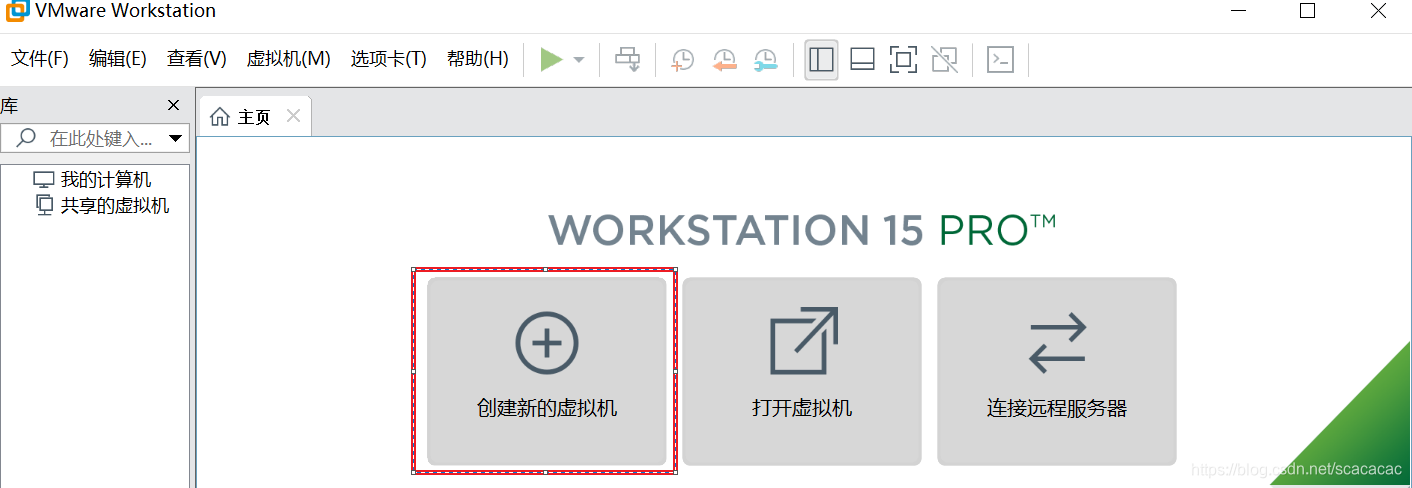1412x488 pixels.
Task: Open the 文件(F) menu
Action: pyautogui.click(x=40, y=59)
